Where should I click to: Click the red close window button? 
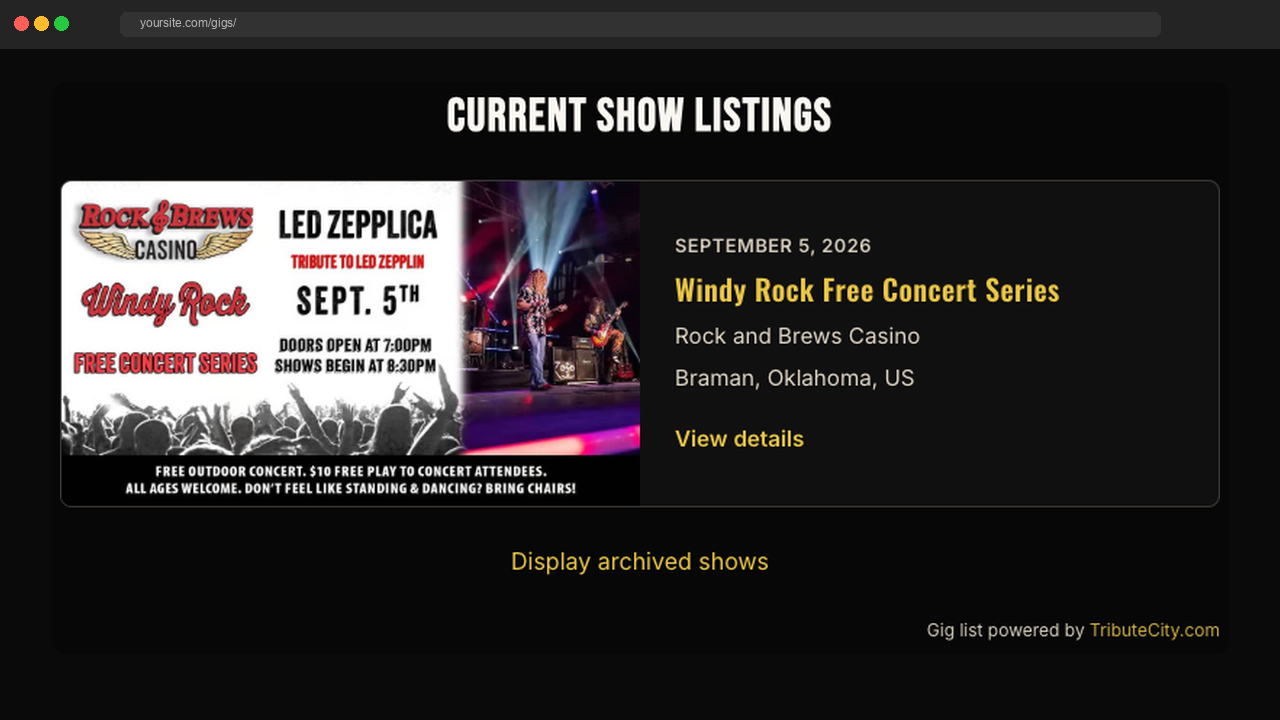pos(21,24)
